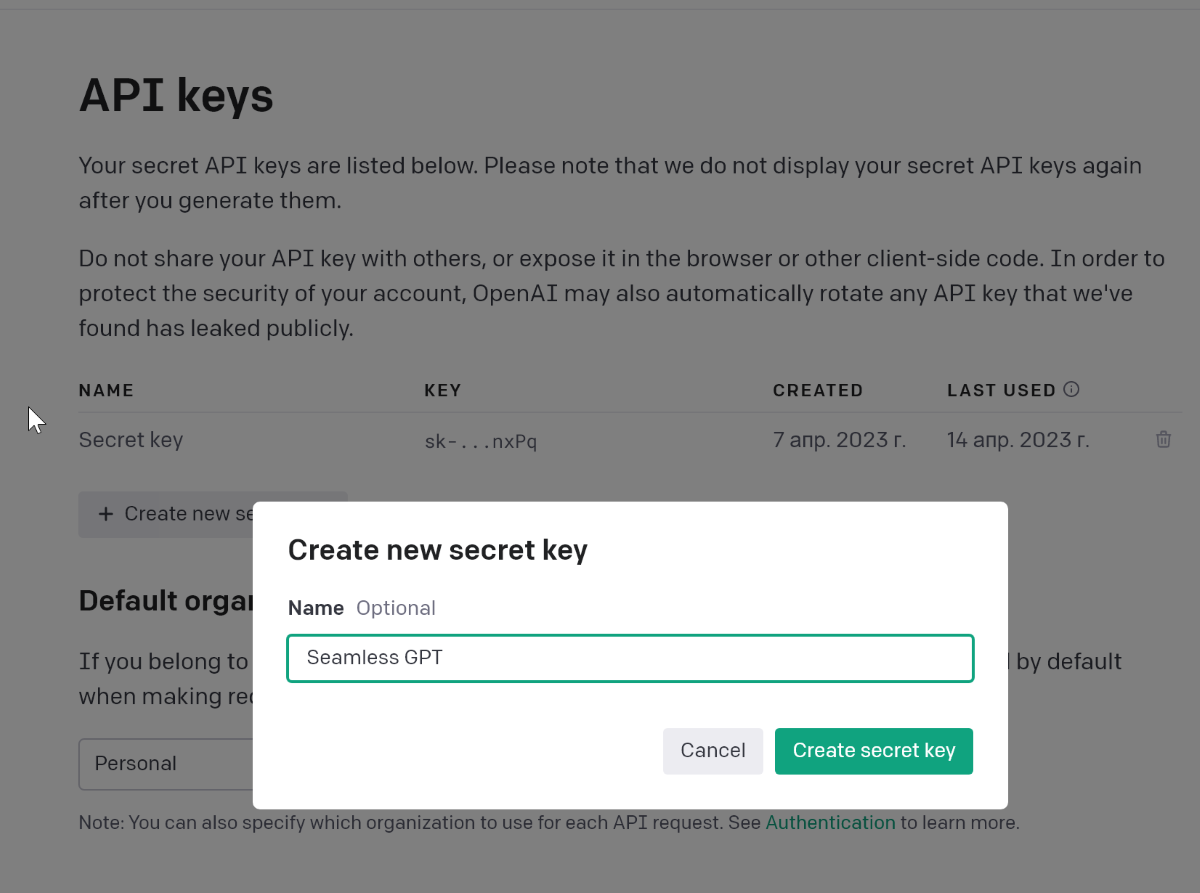Confirm with the Create secret key button
Image resolution: width=1200 pixels, height=893 pixels.
pyautogui.click(x=874, y=751)
